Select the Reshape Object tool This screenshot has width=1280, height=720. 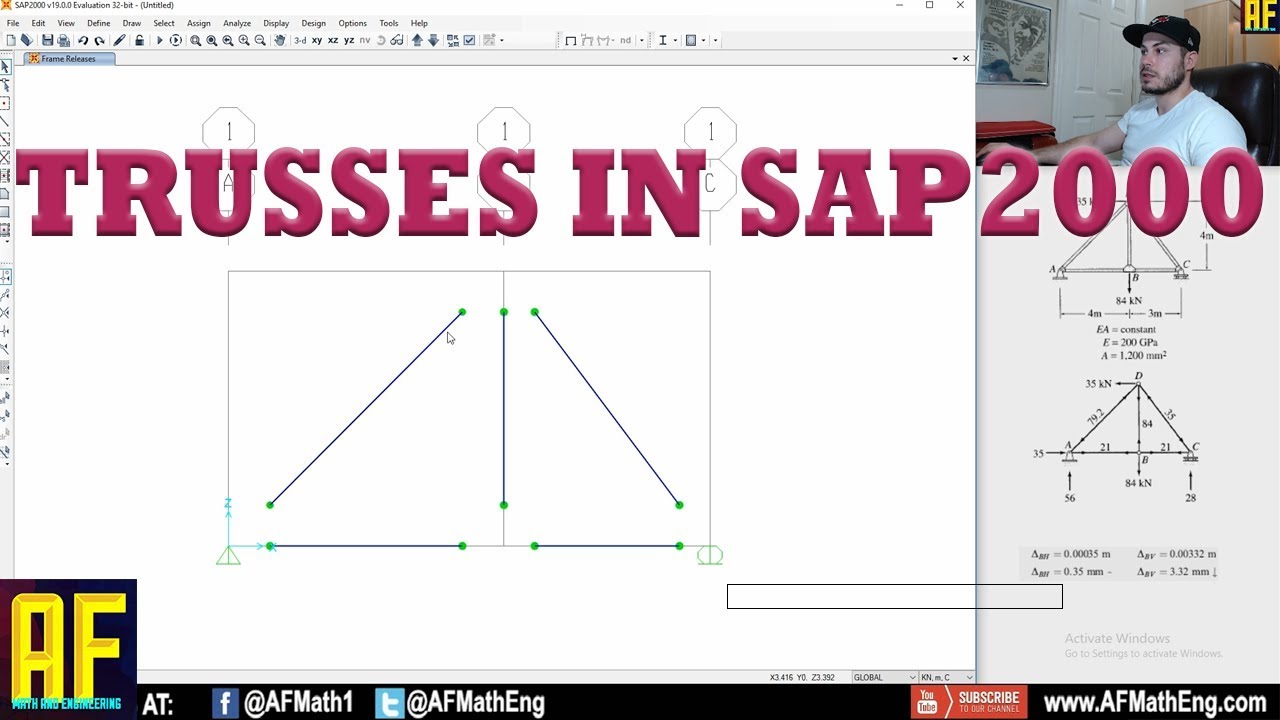pyautogui.click(x=6, y=84)
